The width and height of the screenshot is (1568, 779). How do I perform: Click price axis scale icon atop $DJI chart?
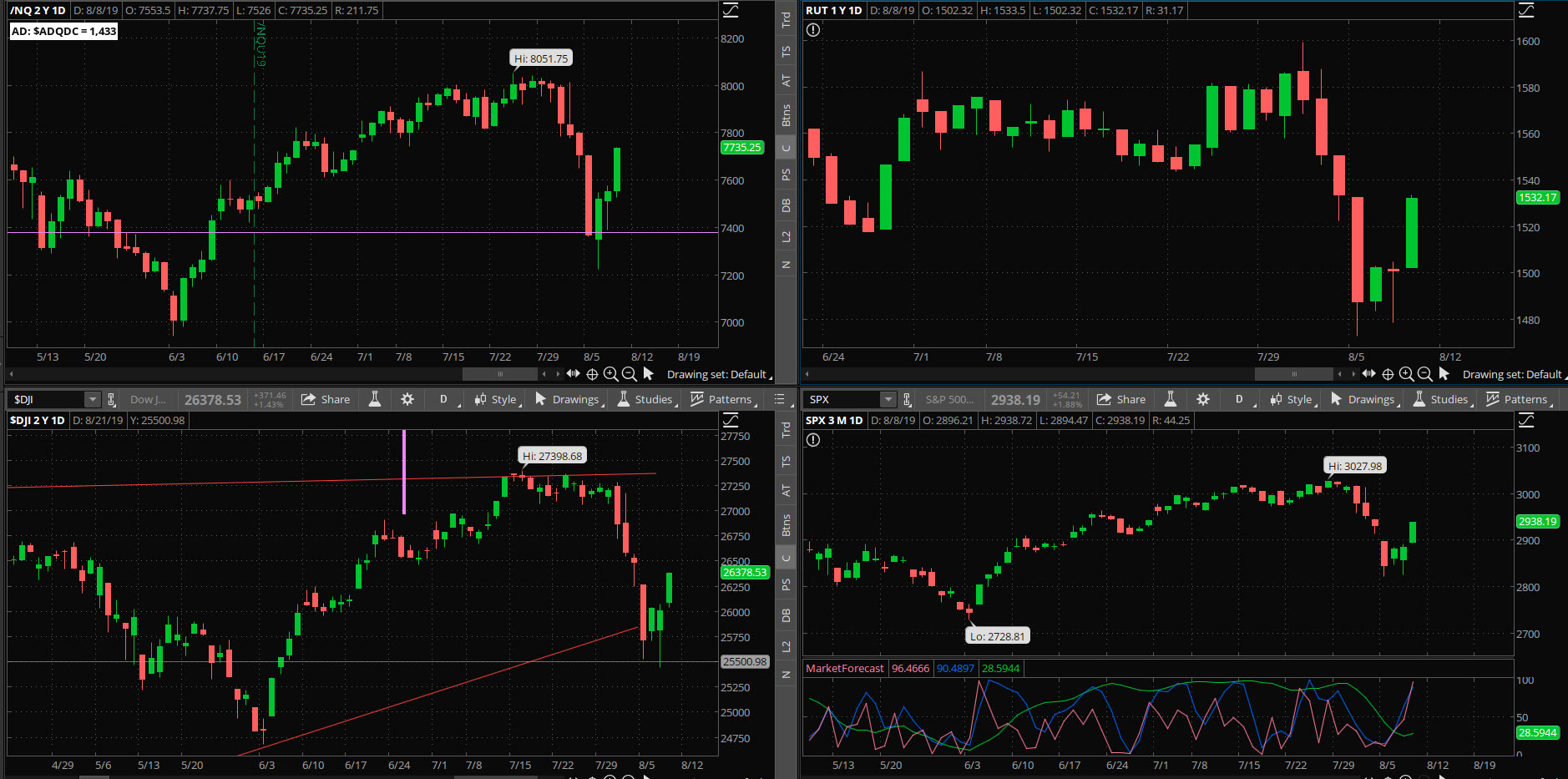point(731,420)
